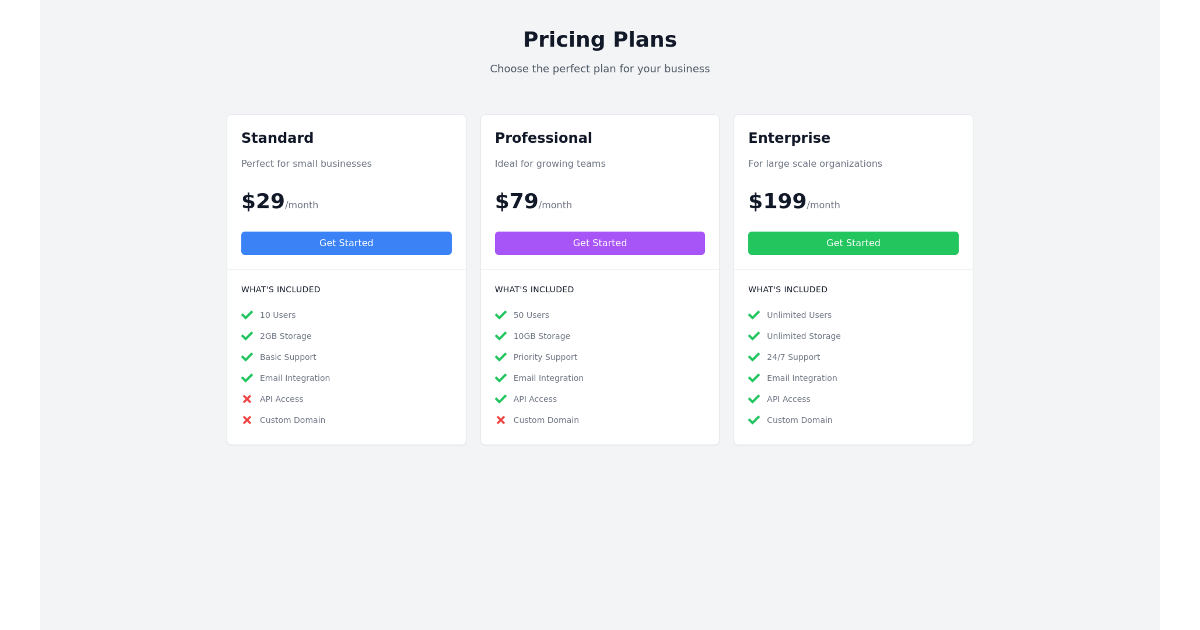The height and width of the screenshot is (630, 1200).
Task: Click the Enterprise card description text
Action: tap(815, 163)
